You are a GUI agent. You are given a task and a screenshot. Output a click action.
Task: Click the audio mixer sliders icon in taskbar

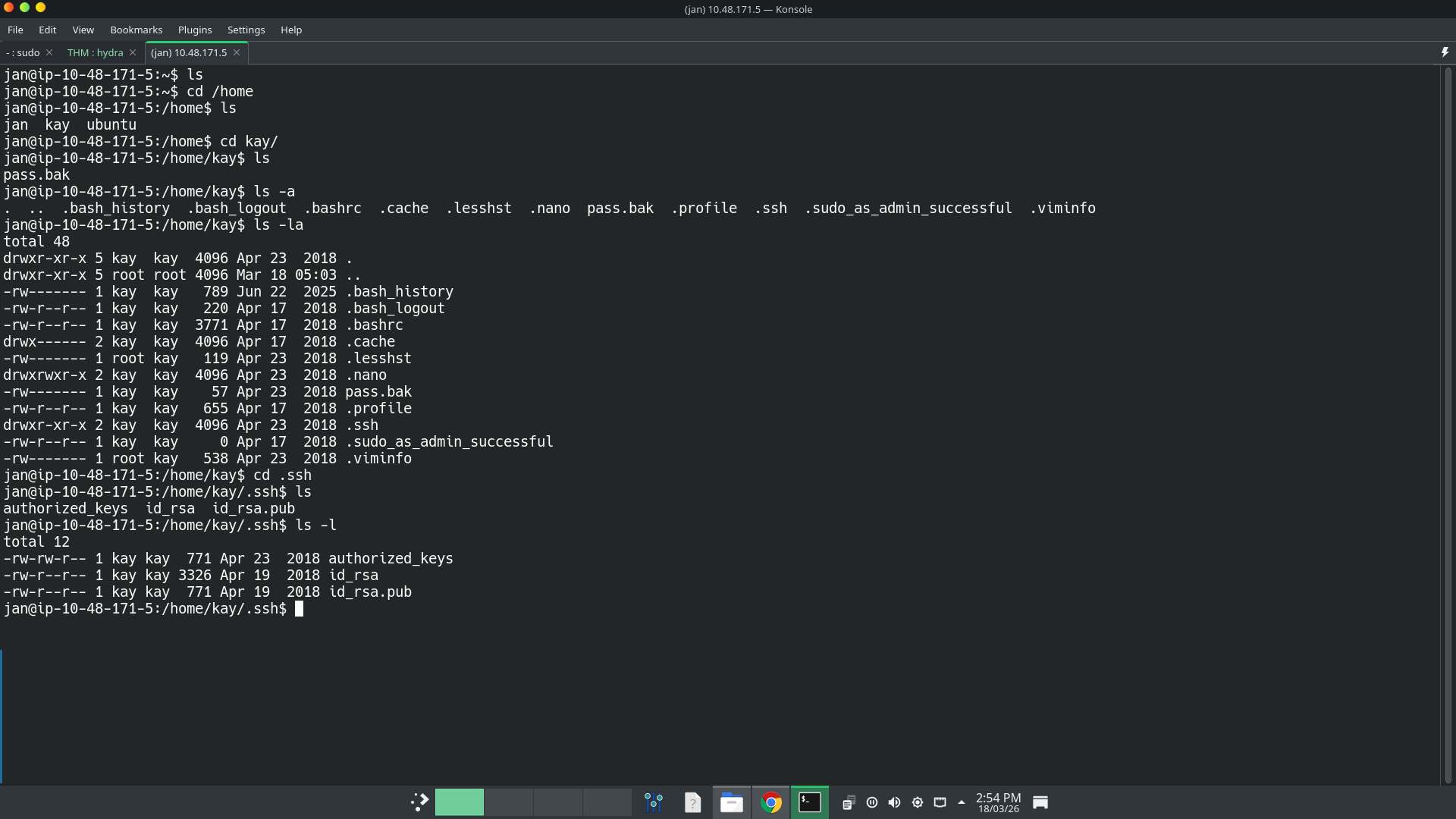[x=654, y=802]
